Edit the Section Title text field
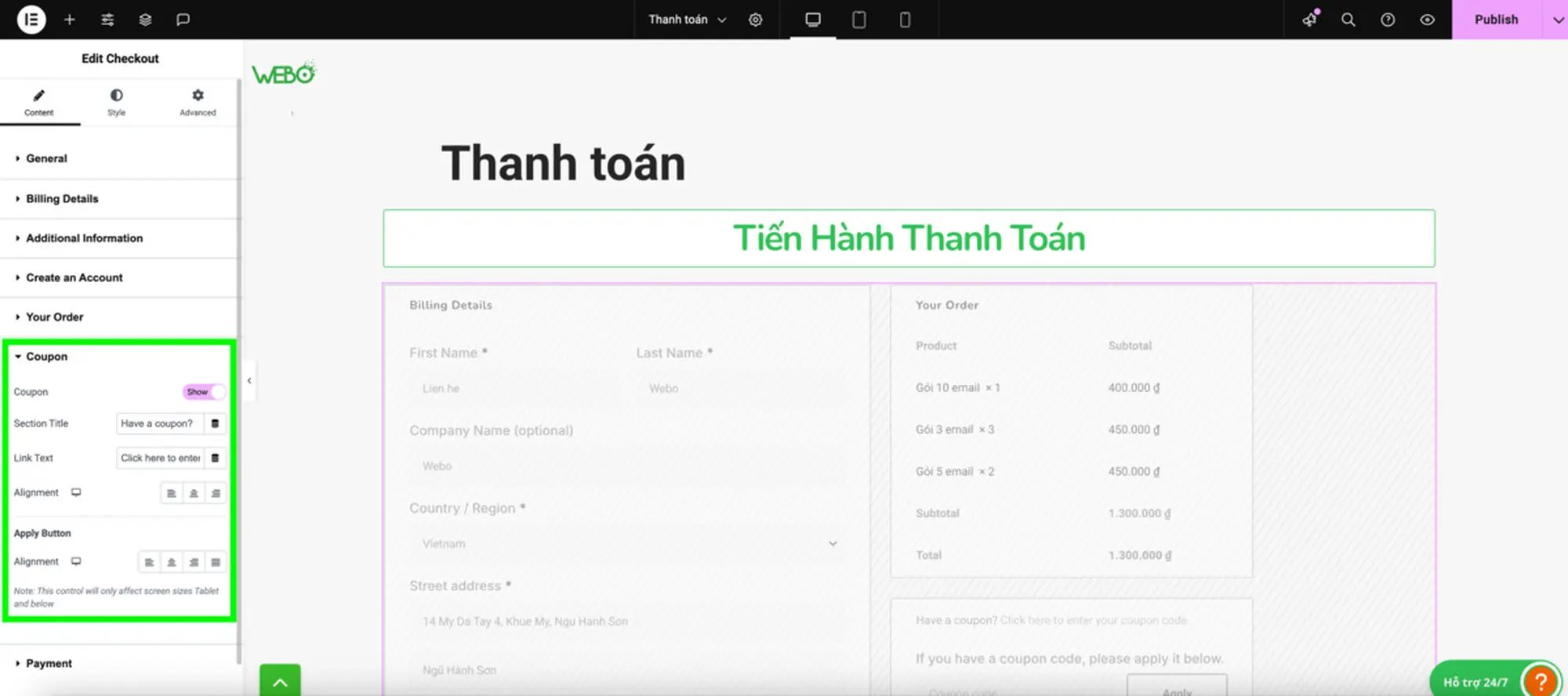1568x696 pixels. coord(160,423)
